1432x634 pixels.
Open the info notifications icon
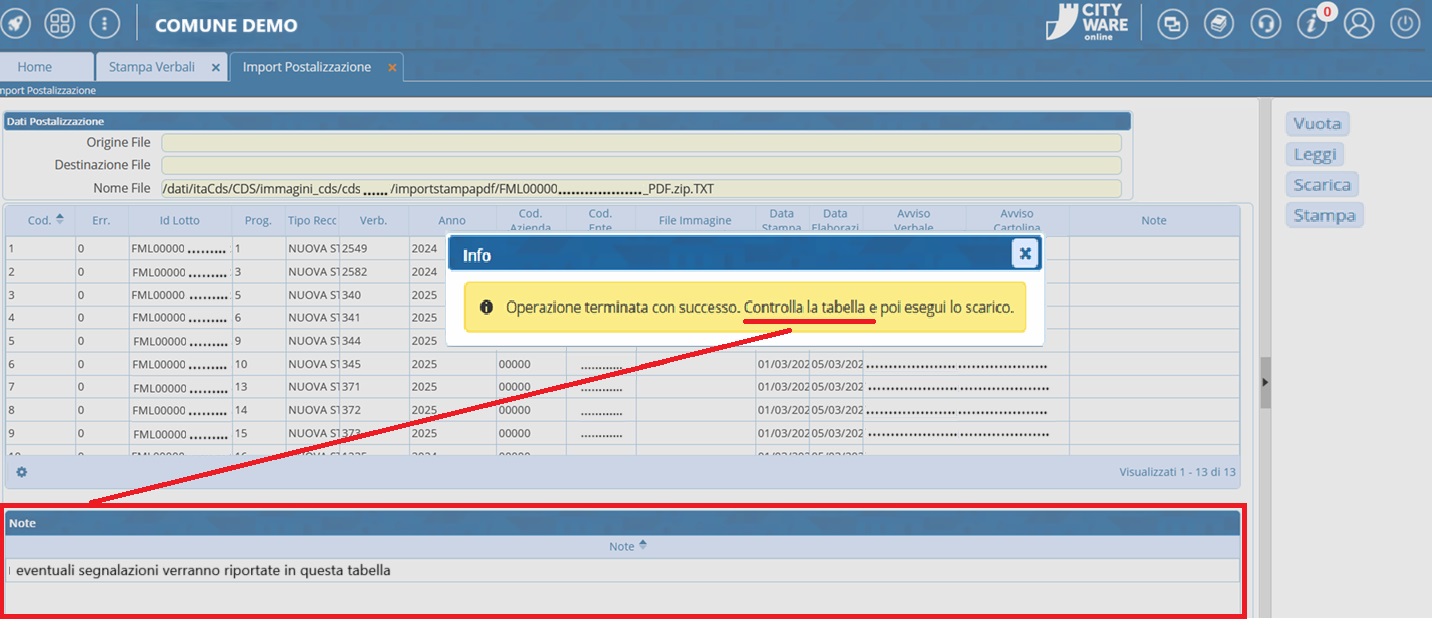click(x=1312, y=24)
